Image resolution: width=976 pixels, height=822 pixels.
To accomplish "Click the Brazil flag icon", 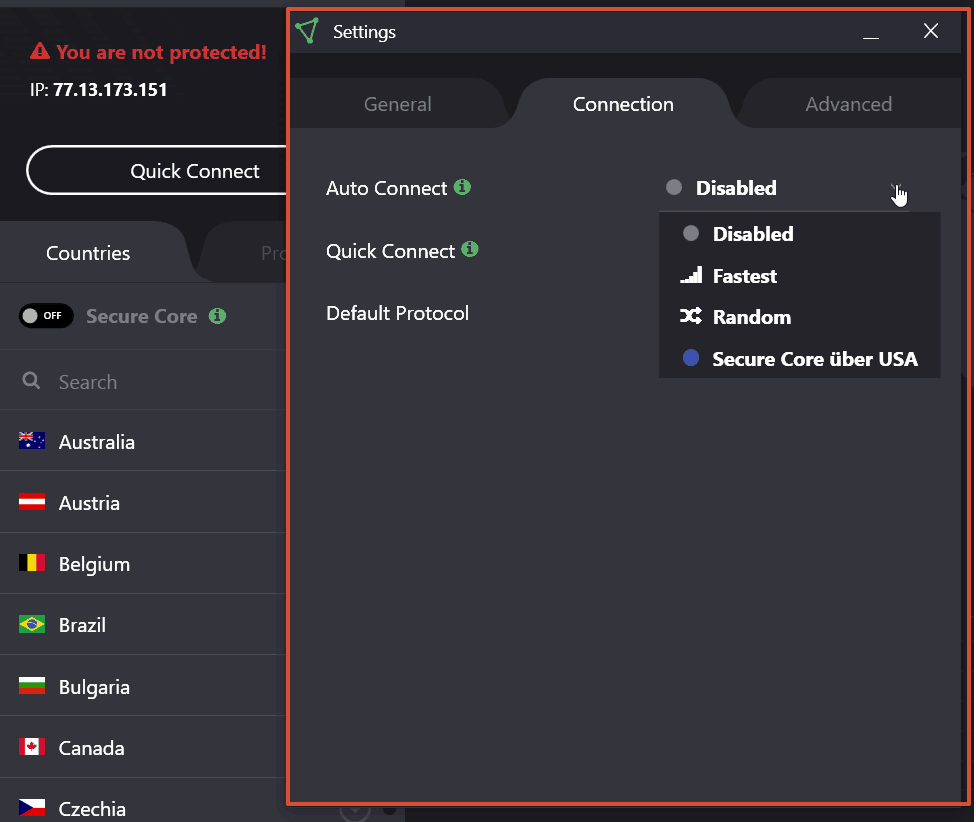I will (x=32, y=624).
